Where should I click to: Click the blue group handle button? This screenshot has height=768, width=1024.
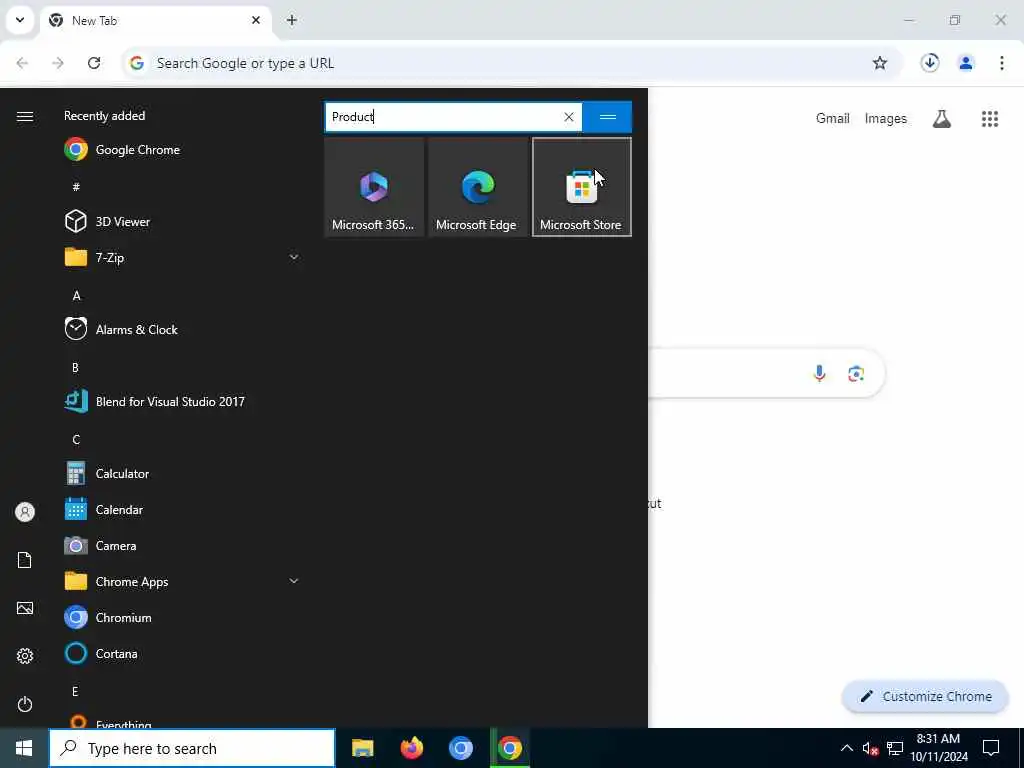point(607,117)
